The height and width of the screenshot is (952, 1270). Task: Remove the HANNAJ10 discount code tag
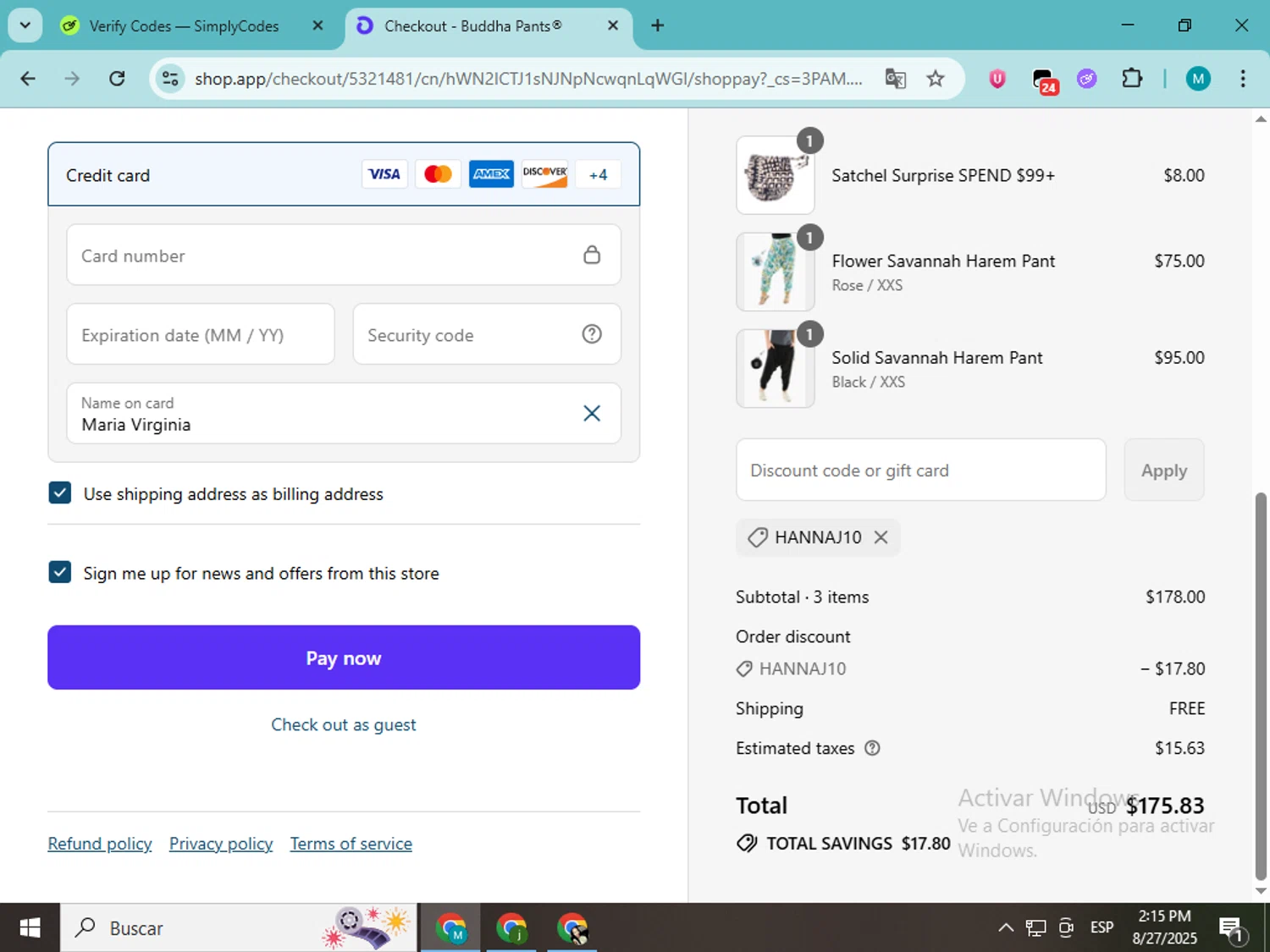point(881,537)
